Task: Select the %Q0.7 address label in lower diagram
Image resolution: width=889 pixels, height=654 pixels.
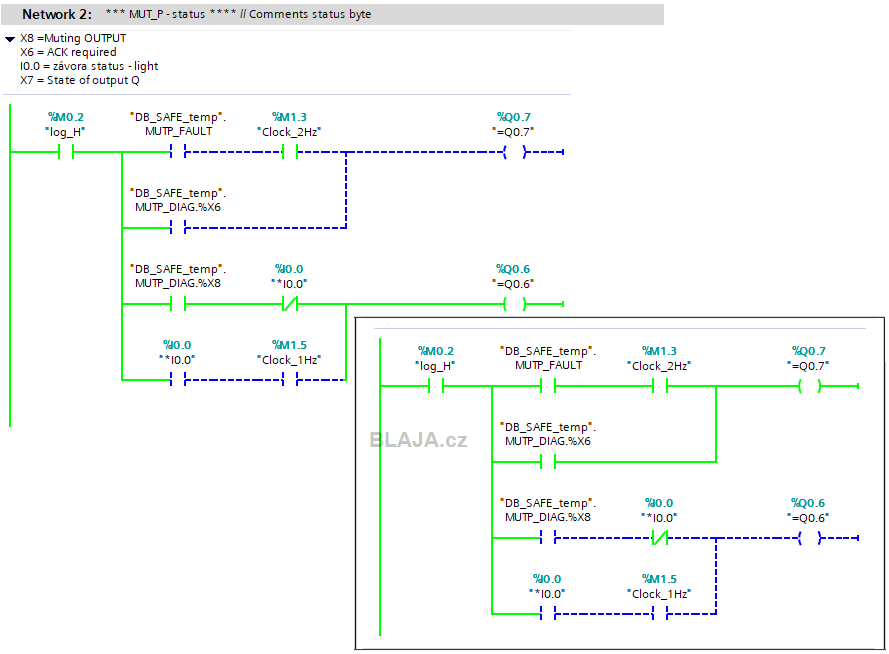Action: [x=808, y=351]
